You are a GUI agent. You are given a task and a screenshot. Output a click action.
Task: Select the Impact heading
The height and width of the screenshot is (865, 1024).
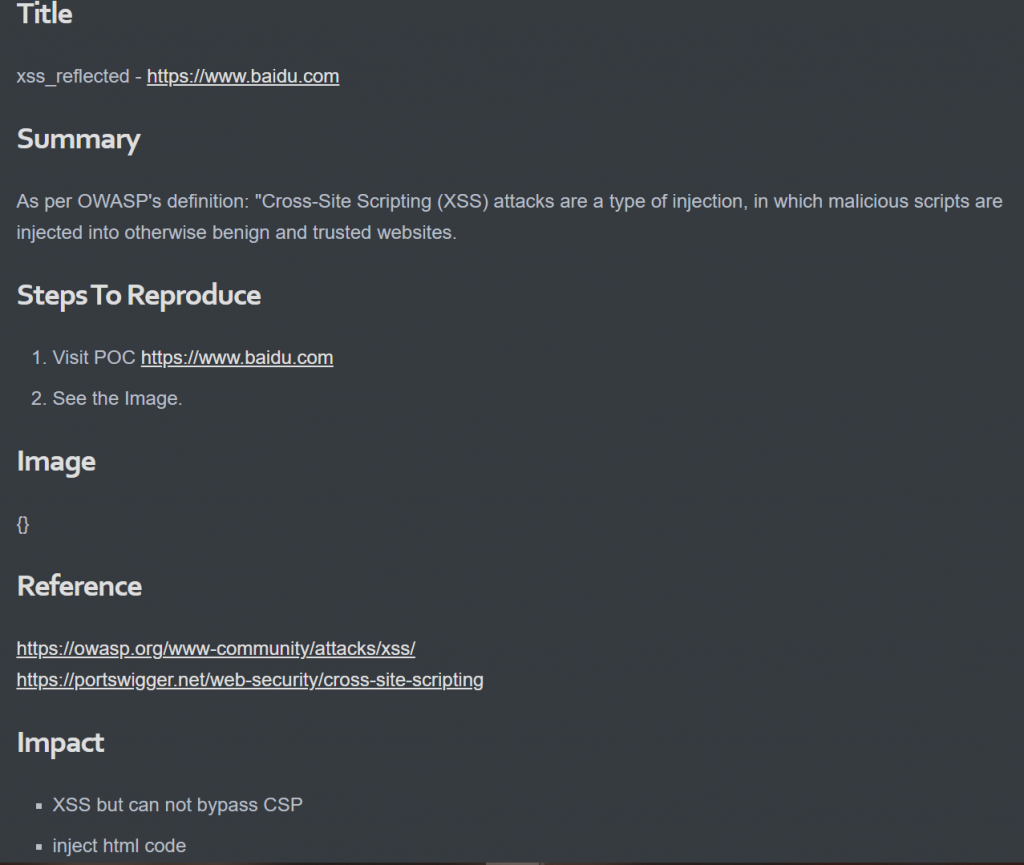[x=60, y=742]
